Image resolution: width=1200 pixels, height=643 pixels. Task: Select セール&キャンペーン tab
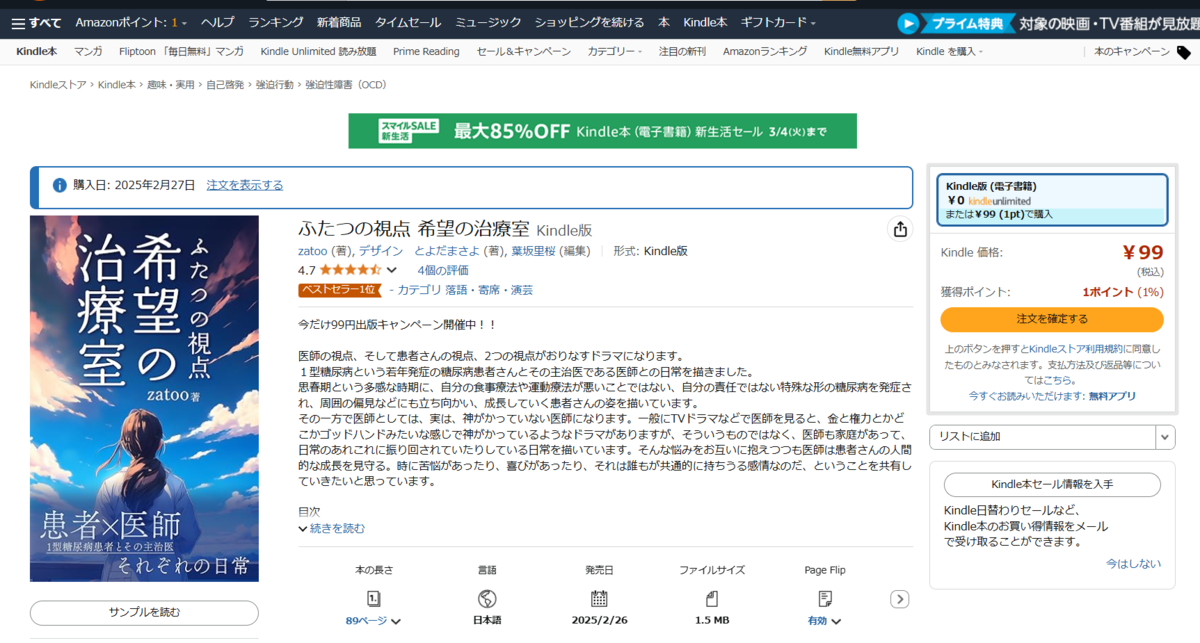(523, 52)
